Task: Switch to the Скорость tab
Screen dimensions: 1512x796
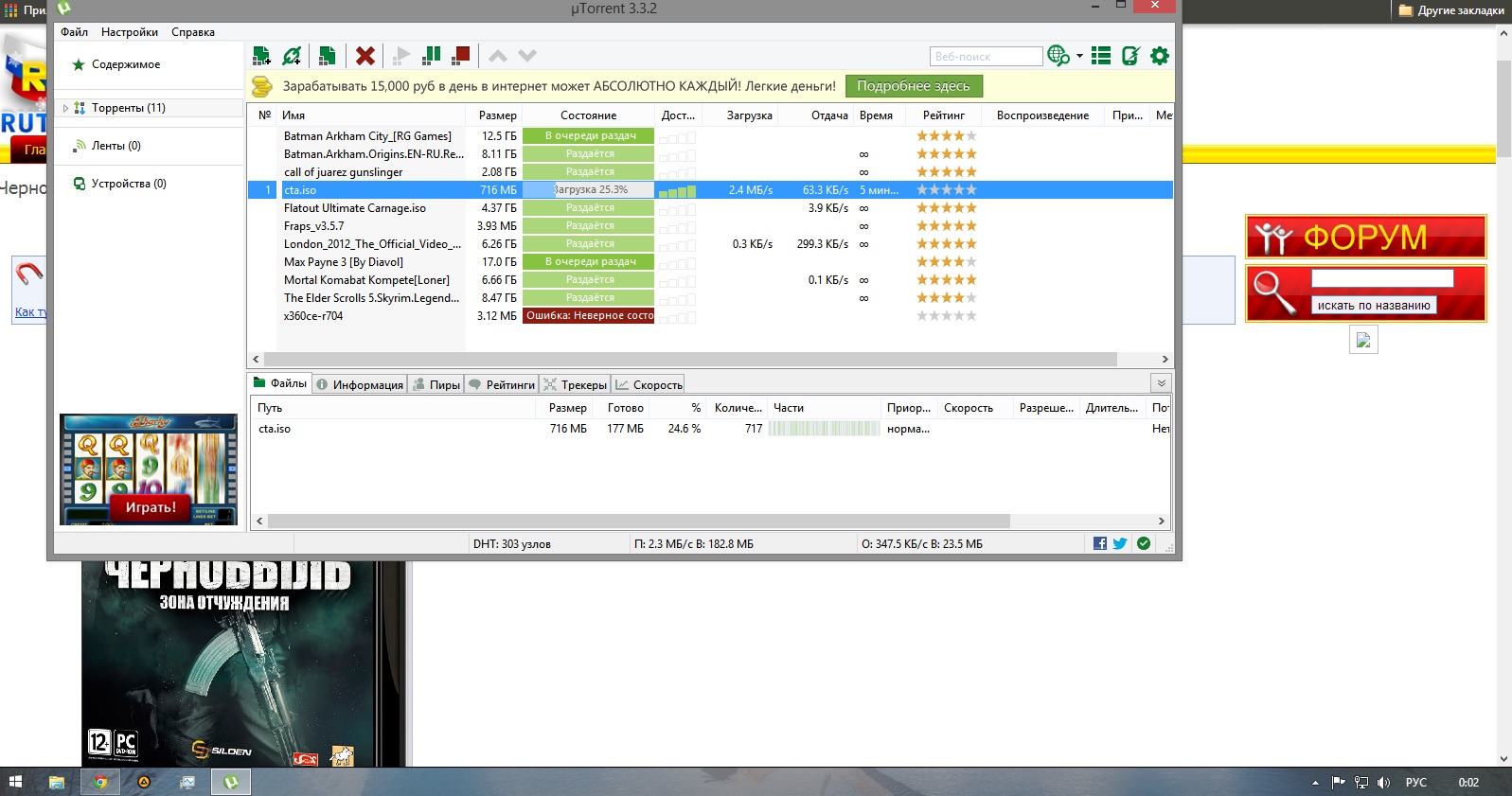Action: [x=649, y=384]
